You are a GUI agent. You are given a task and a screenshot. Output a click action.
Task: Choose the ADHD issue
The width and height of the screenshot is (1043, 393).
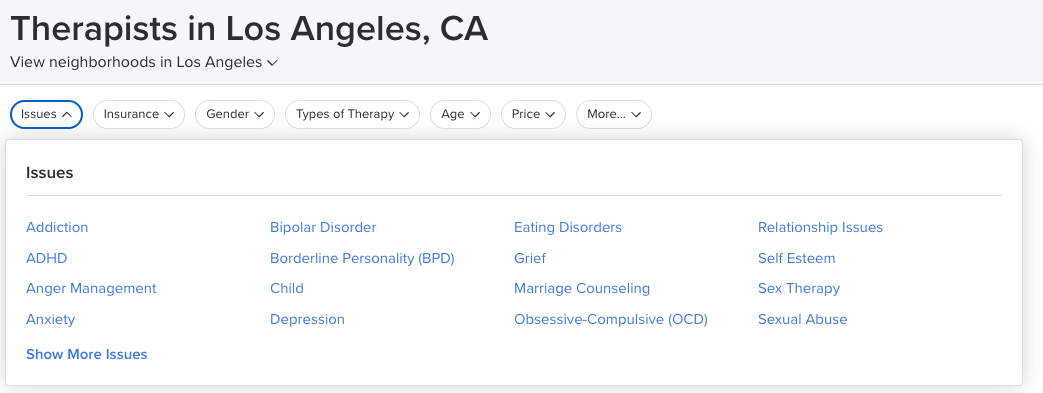[x=47, y=258]
